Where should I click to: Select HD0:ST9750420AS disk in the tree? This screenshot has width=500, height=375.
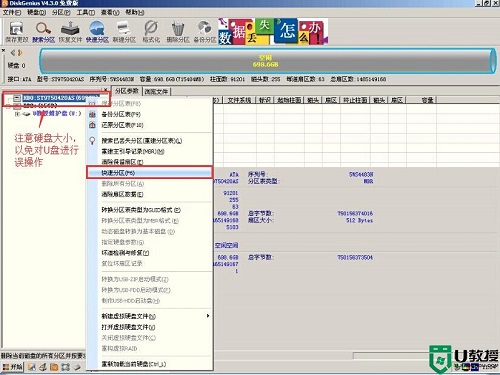tap(60, 98)
